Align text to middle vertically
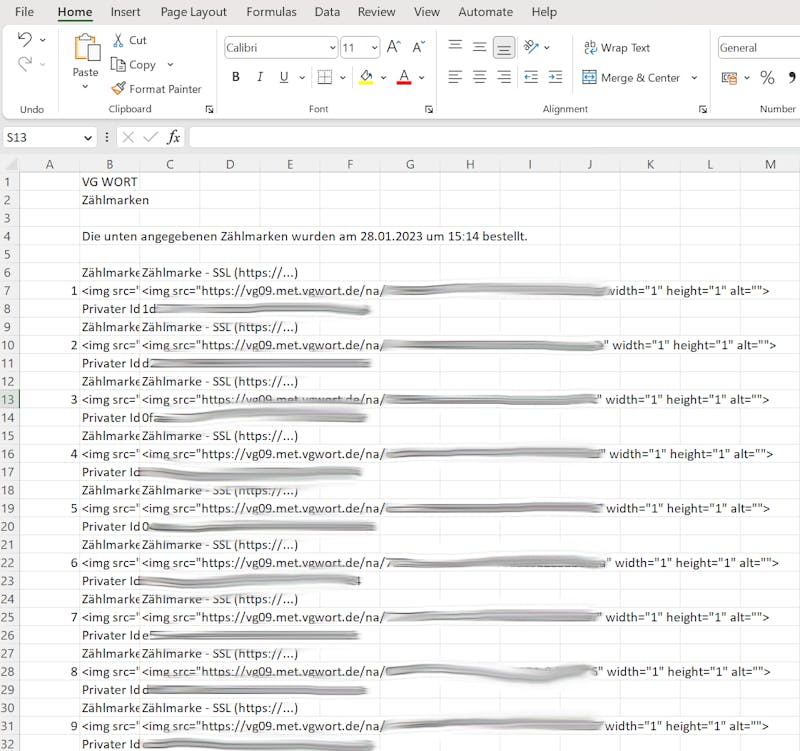This screenshot has height=751, width=800. pos(479,47)
